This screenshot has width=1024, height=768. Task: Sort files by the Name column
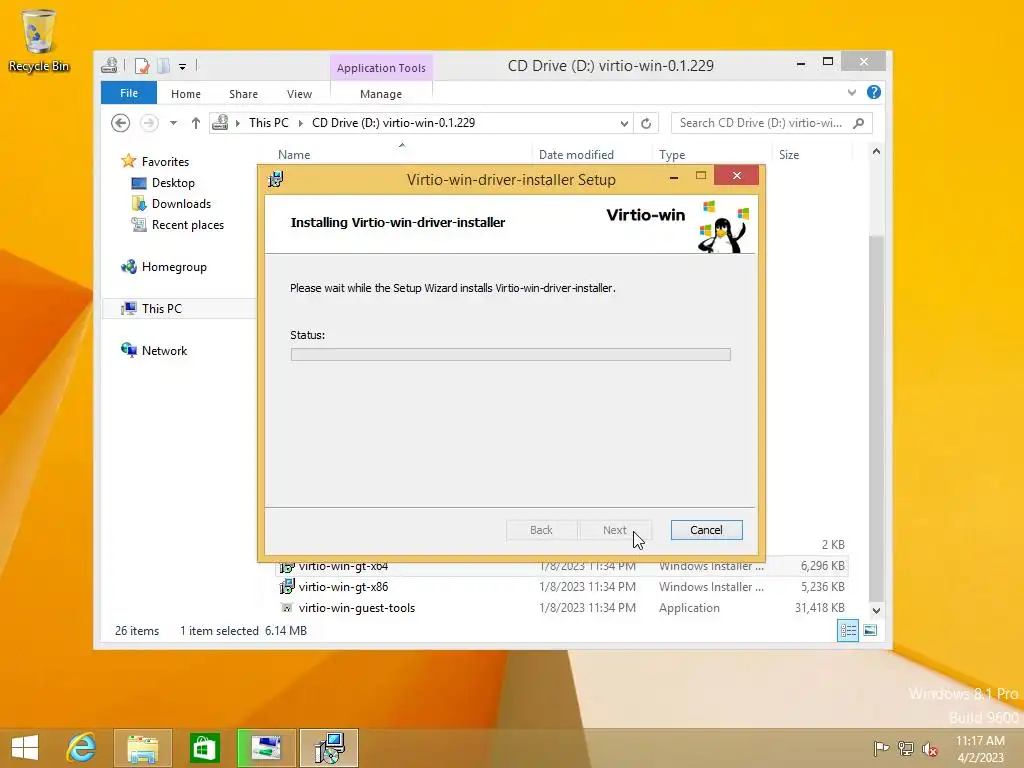coord(294,155)
